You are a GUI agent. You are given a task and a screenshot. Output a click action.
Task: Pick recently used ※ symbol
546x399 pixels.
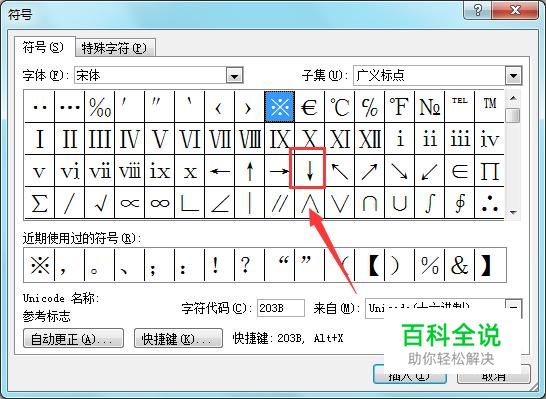(x=39, y=265)
